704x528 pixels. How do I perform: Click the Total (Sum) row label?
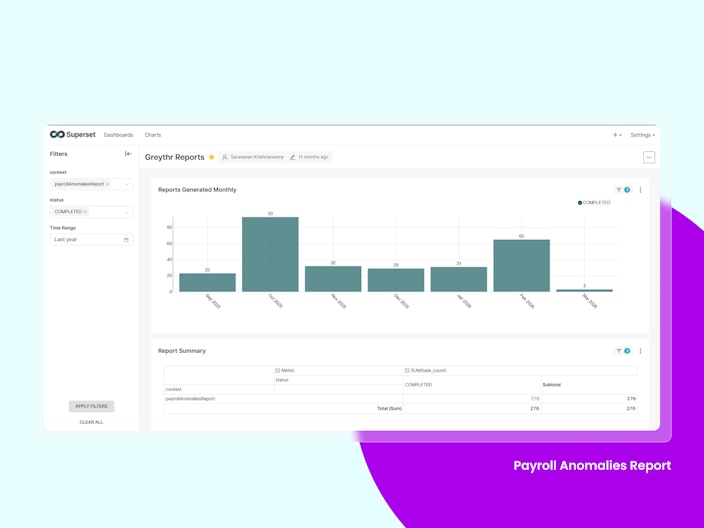coord(389,409)
